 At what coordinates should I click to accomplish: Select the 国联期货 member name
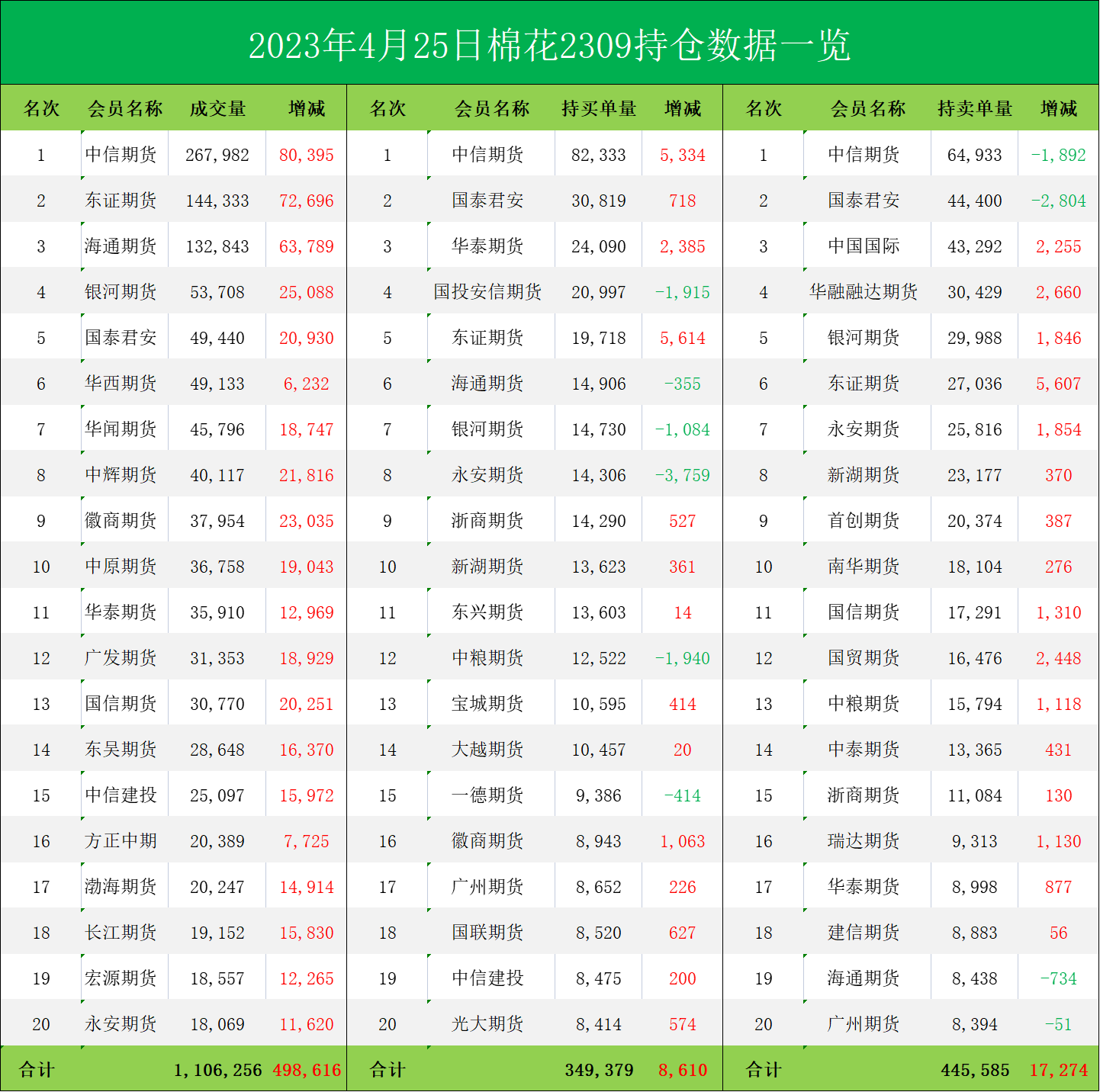[x=487, y=932]
